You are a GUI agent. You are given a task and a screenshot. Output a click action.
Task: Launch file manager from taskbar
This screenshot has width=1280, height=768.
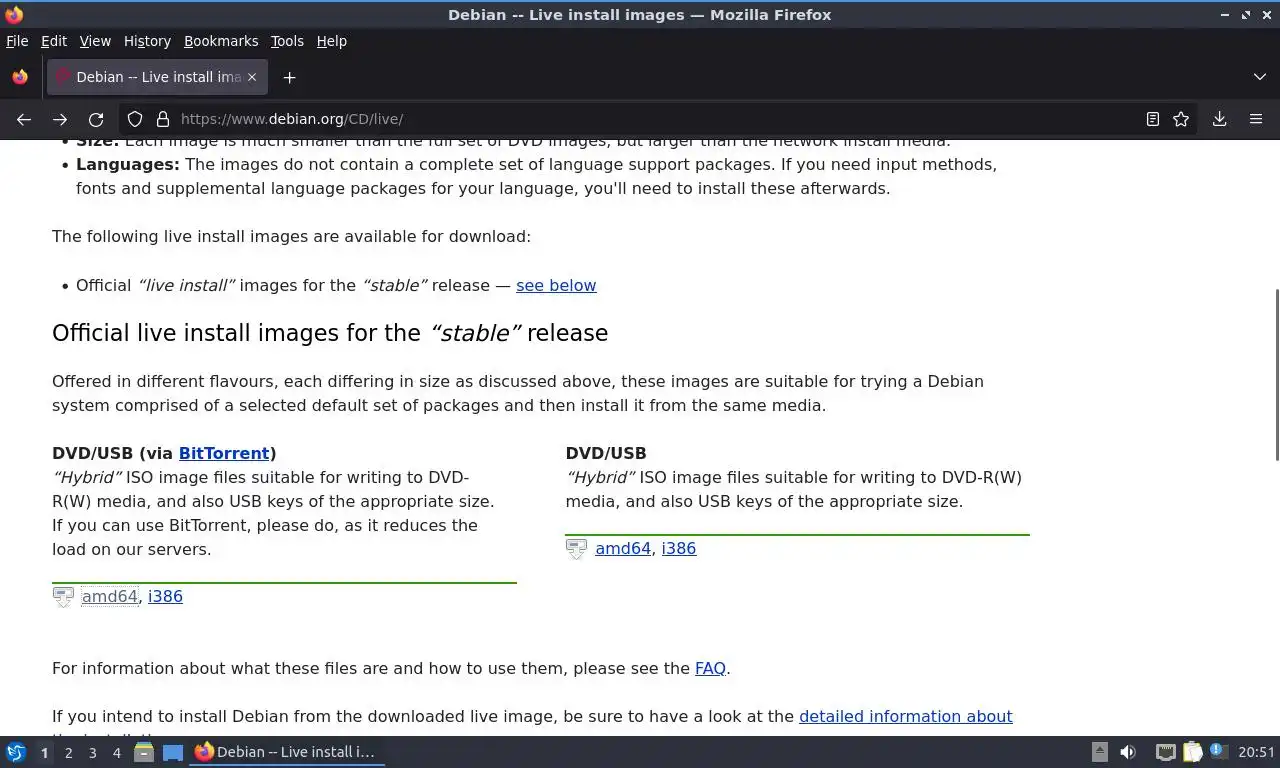click(x=144, y=752)
